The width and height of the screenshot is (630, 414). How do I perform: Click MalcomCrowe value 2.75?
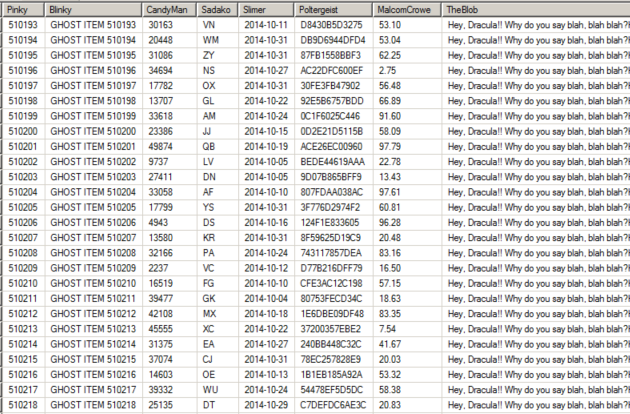(x=407, y=71)
